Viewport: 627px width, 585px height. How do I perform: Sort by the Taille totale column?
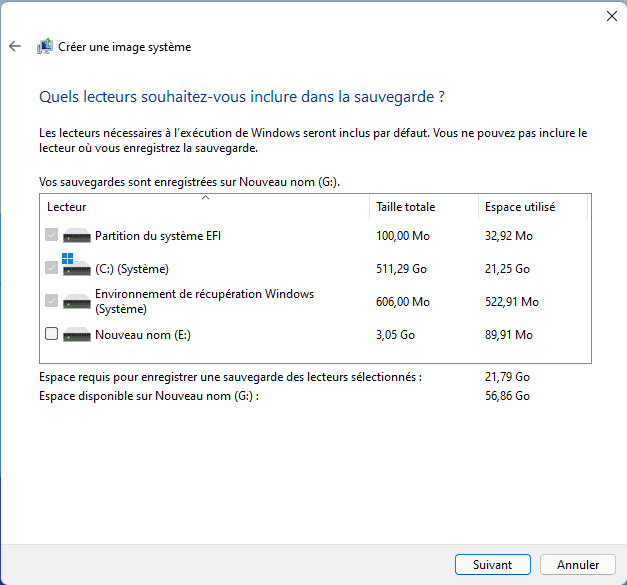(x=424, y=207)
